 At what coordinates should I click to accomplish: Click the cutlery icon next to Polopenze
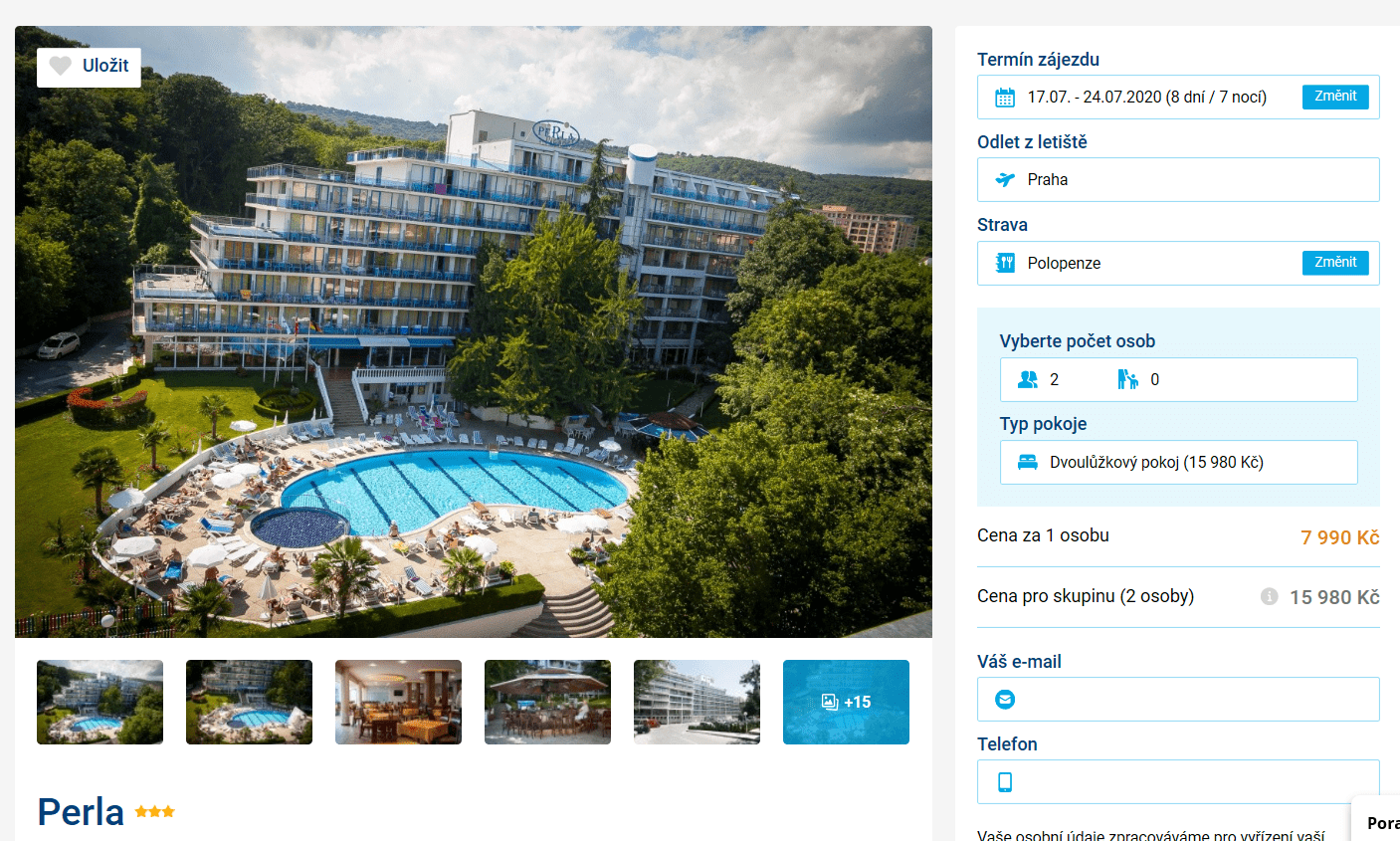(1005, 263)
